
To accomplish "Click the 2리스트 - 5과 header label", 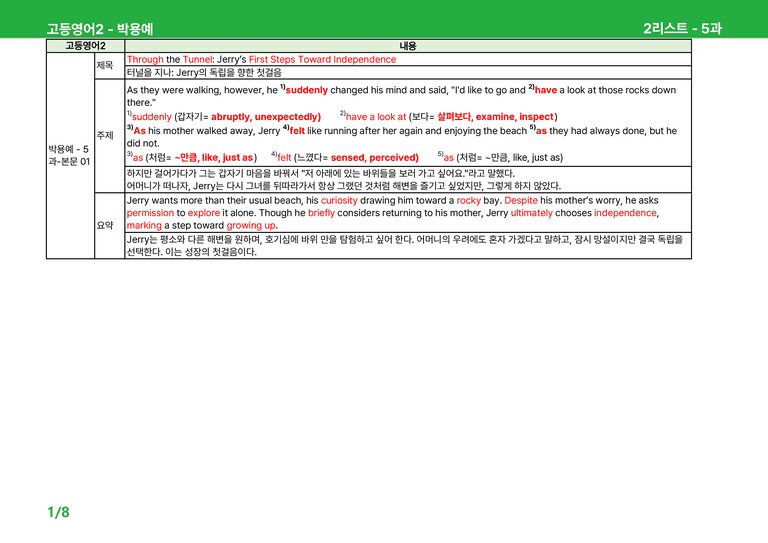I will coord(682,28).
